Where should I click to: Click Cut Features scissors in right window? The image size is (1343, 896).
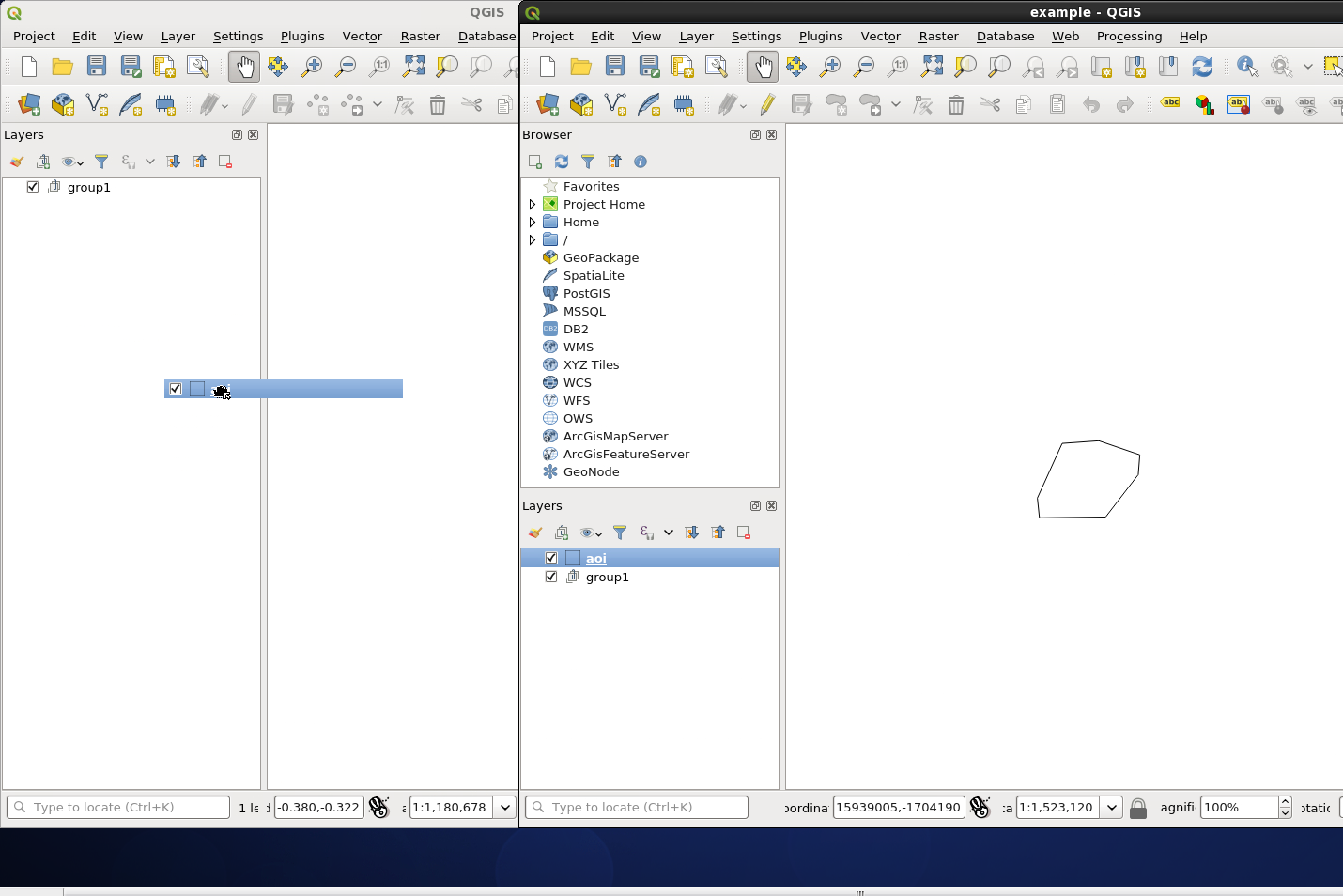pyautogui.click(x=990, y=104)
